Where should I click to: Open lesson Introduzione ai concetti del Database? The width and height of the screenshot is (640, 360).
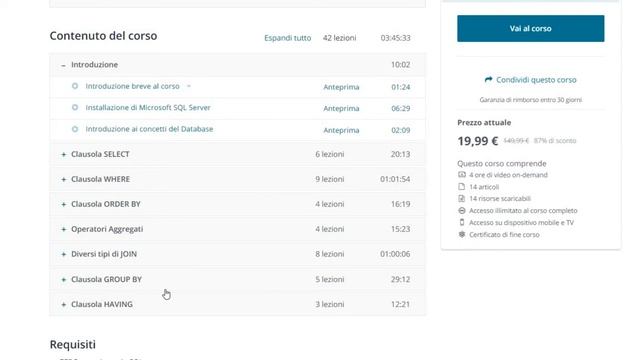coord(149,129)
